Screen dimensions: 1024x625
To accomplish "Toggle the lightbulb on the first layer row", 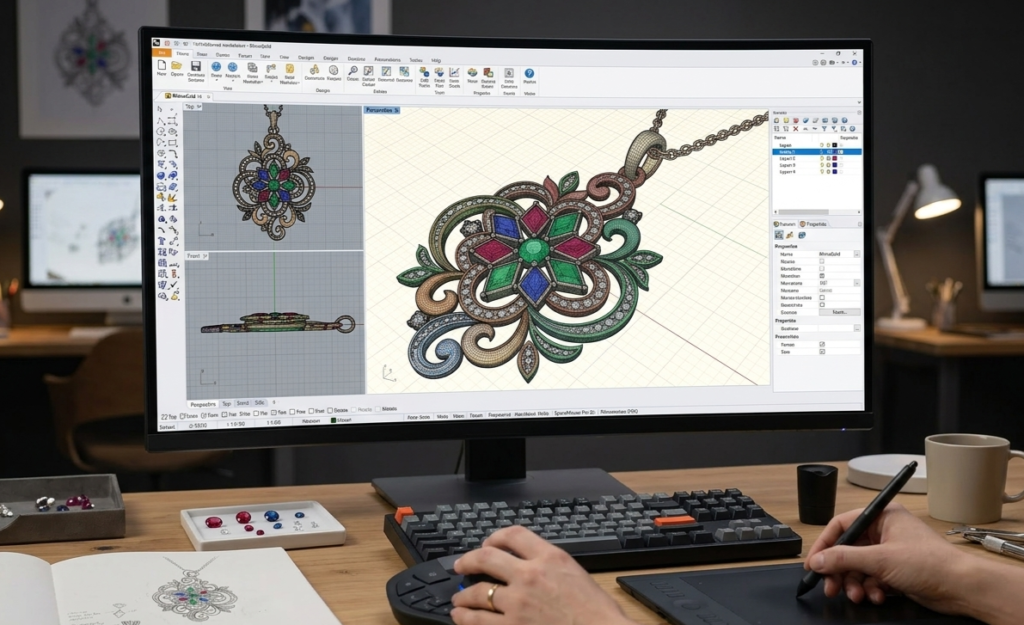I will [821, 145].
